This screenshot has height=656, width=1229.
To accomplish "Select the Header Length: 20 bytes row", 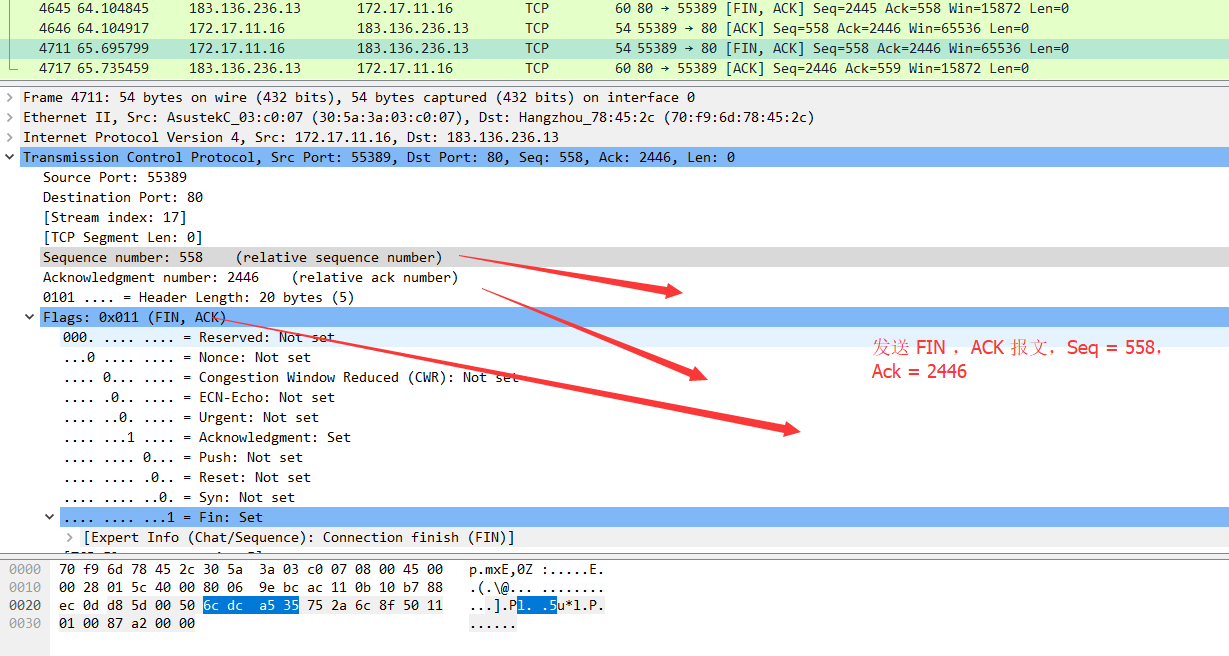I will pos(198,297).
